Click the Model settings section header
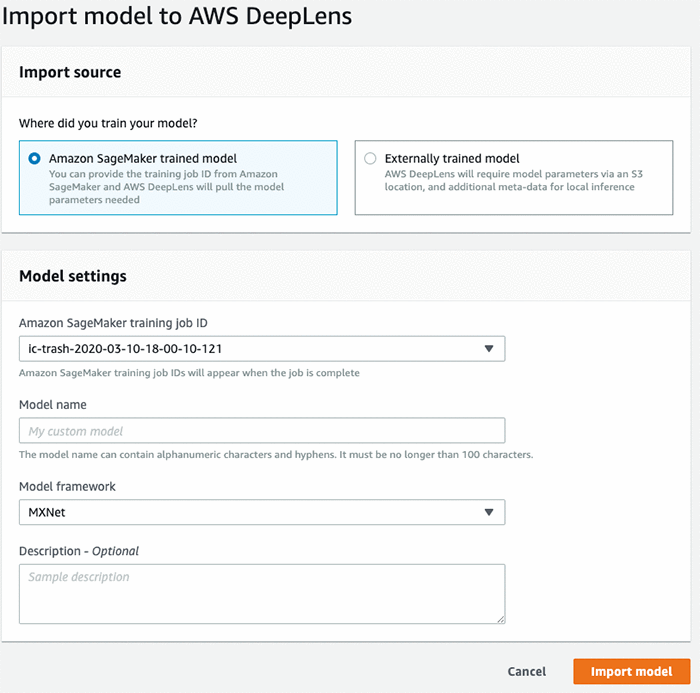Screen dimensions: 700x693 (x=73, y=276)
